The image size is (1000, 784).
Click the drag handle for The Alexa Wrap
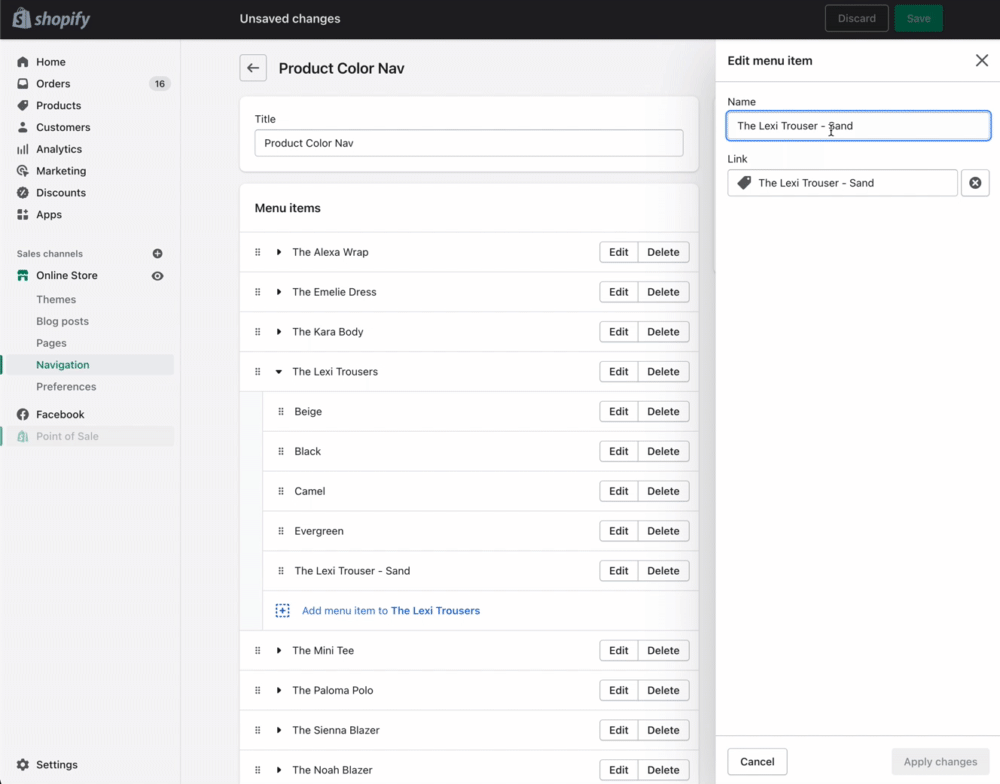tap(258, 252)
